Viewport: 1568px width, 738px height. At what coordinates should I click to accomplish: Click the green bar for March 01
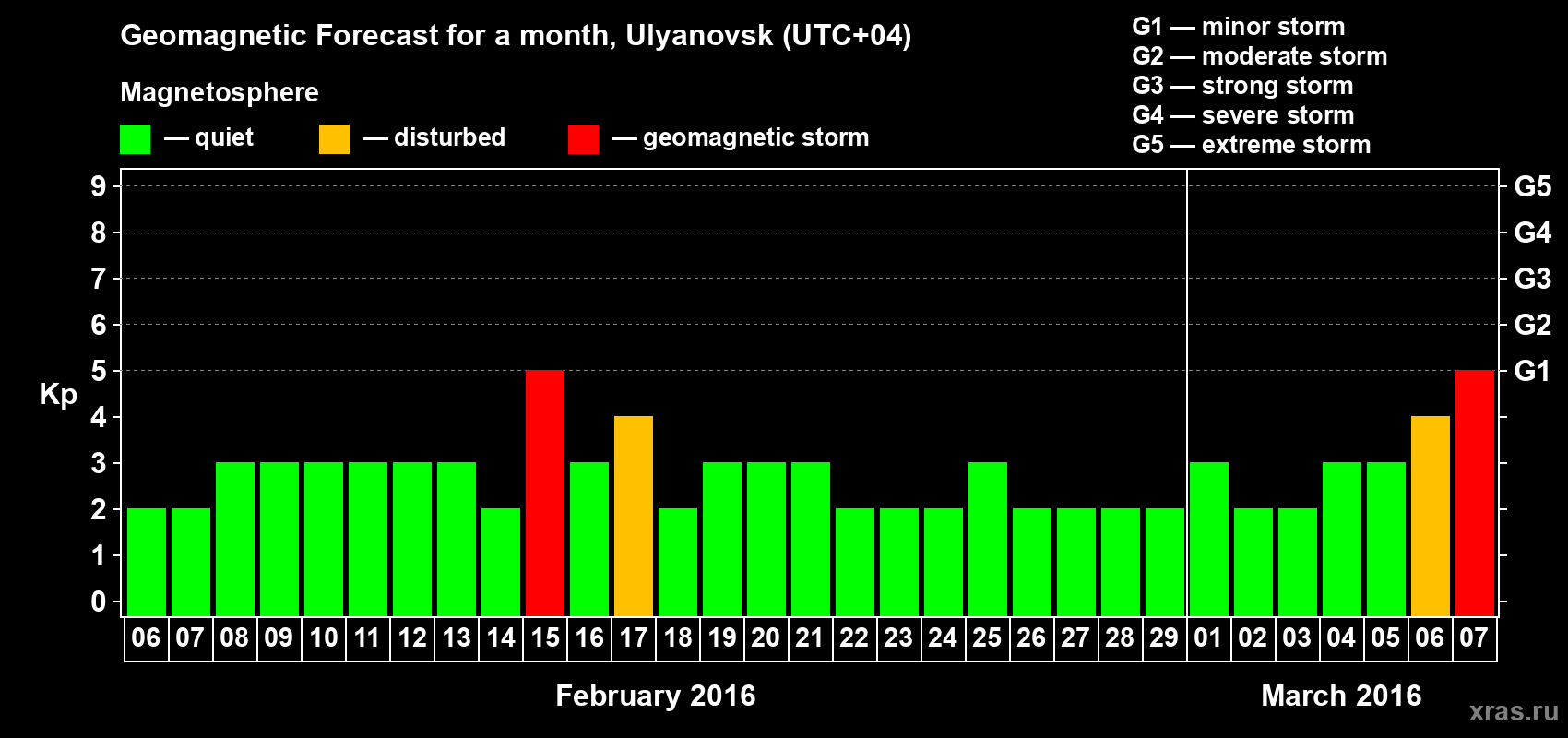coord(1209,539)
